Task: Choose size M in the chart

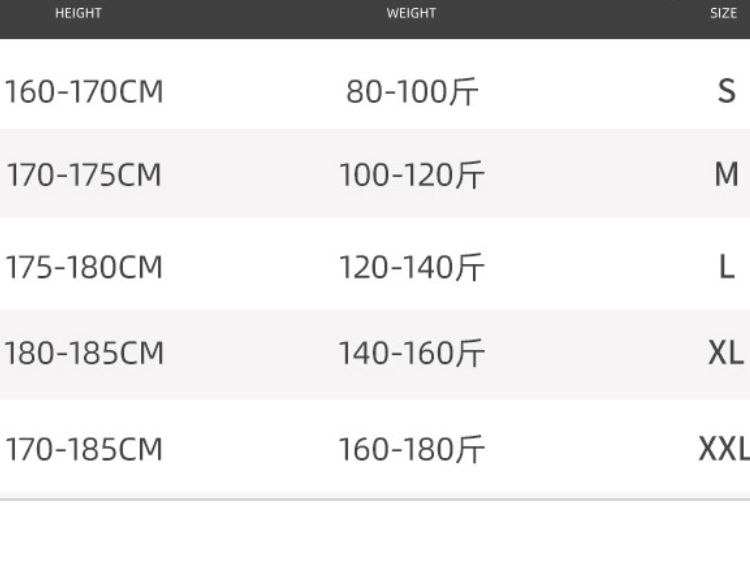Action: 727,175
